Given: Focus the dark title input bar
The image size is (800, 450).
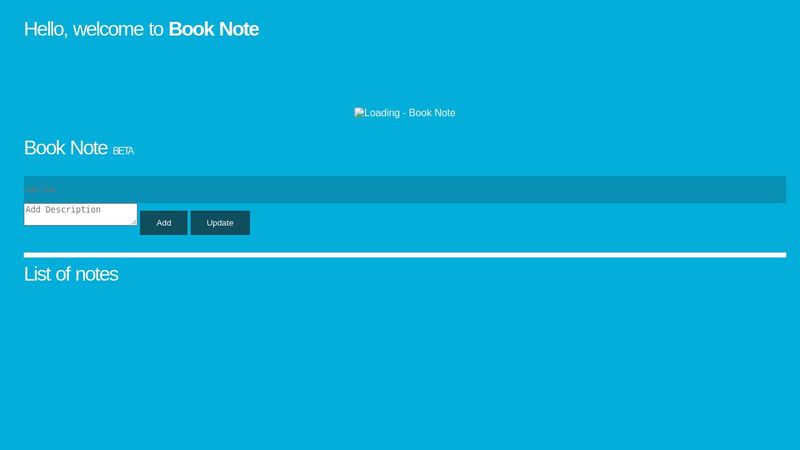Looking at the screenshot, I should click(405, 189).
